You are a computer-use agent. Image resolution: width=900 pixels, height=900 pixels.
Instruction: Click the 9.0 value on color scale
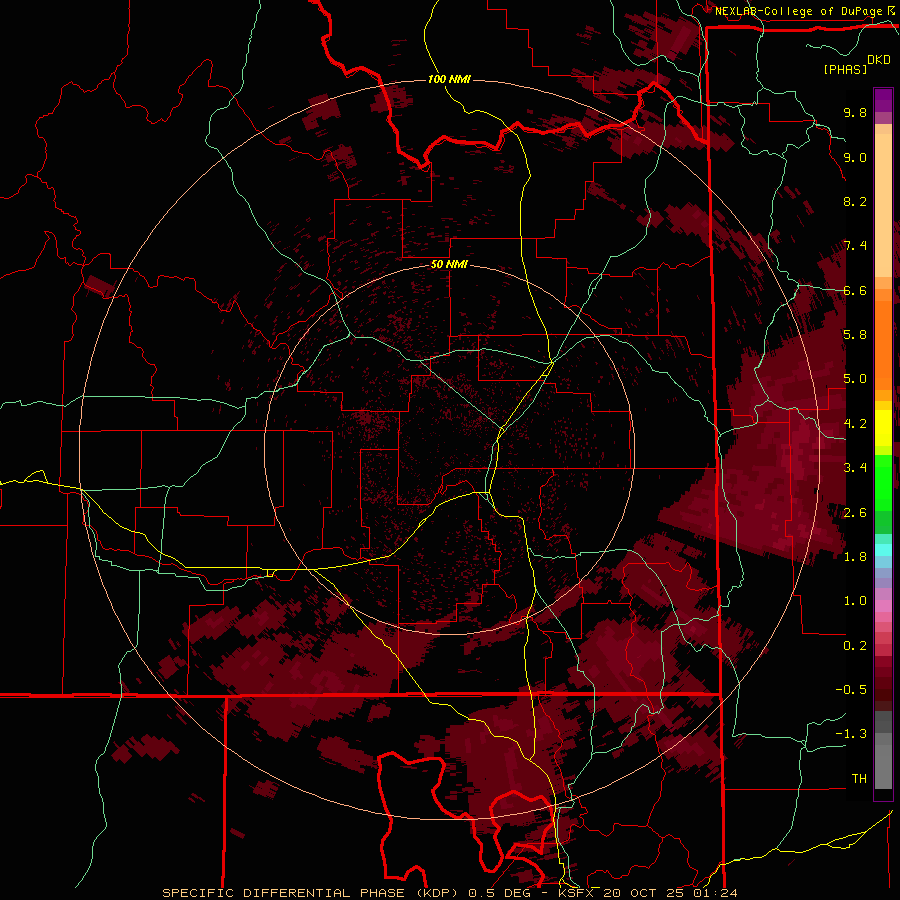pos(855,157)
